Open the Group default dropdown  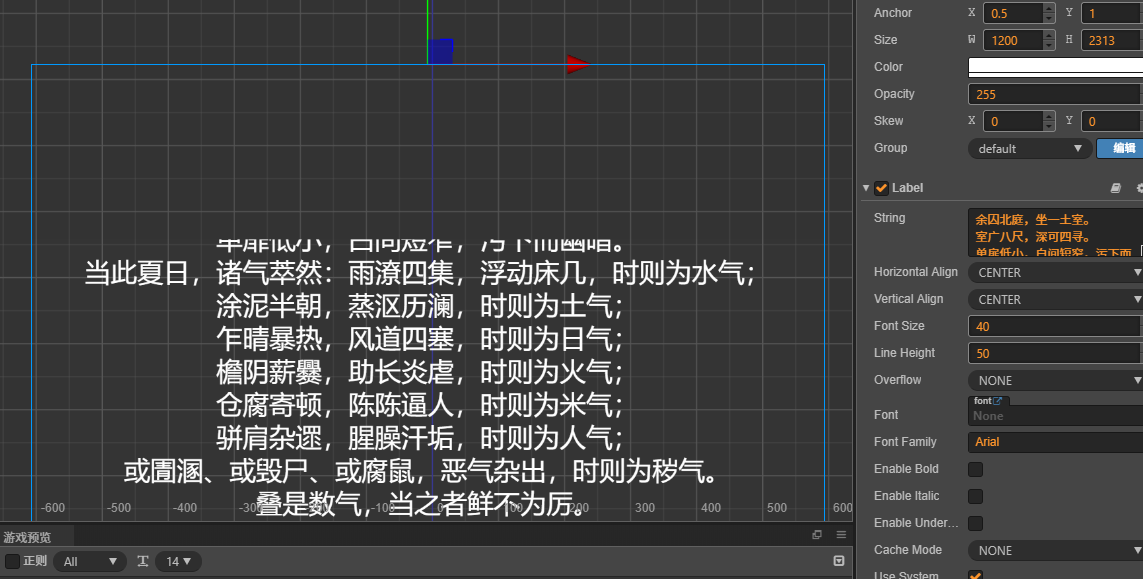coord(1030,148)
